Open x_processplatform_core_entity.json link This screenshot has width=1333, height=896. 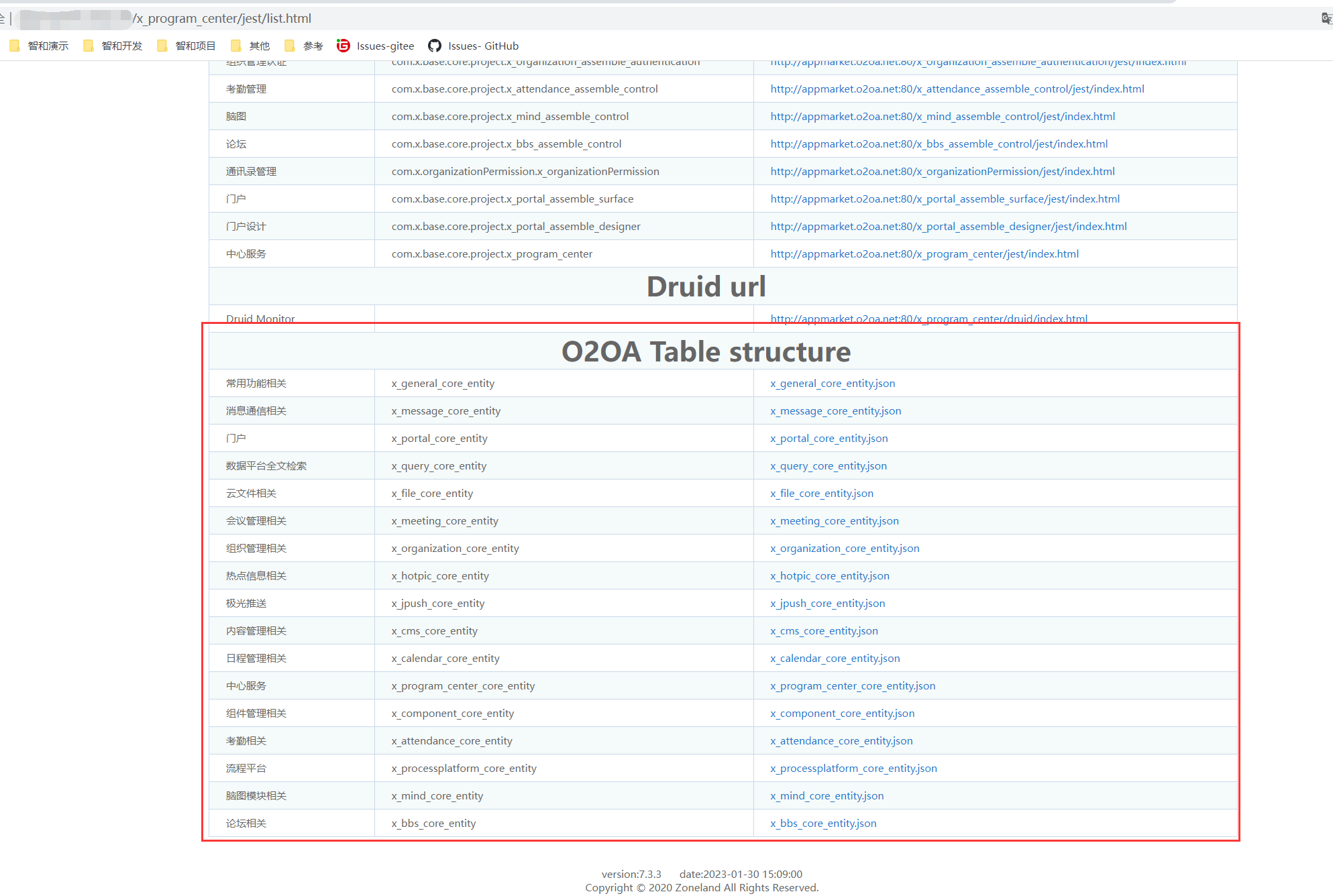point(853,768)
